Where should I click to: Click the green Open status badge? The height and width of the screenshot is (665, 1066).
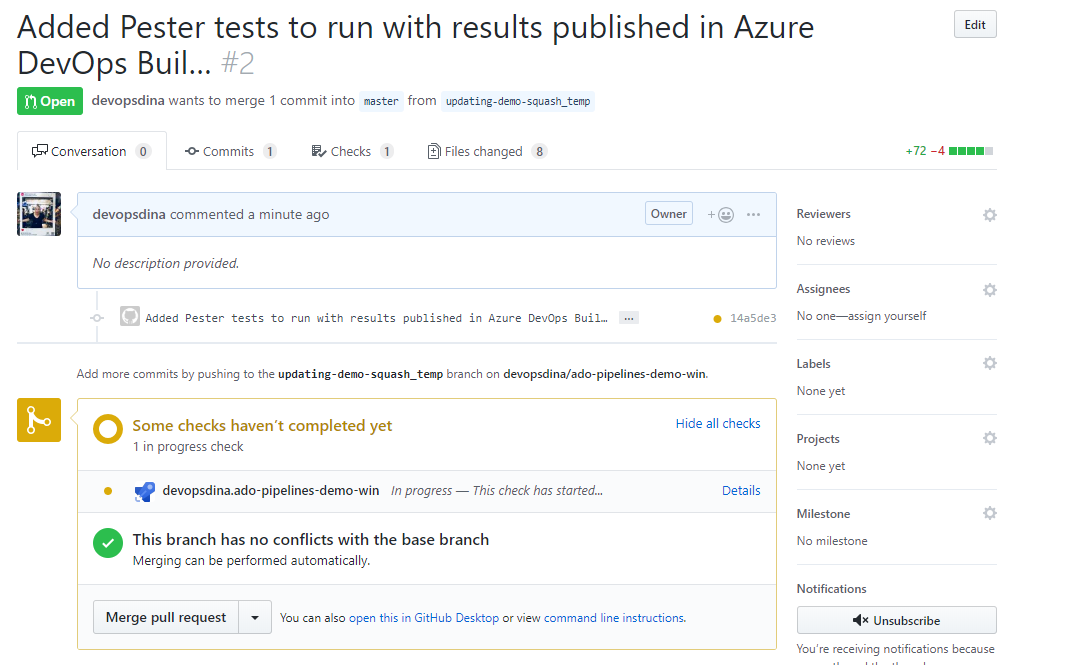click(x=50, y=101)
